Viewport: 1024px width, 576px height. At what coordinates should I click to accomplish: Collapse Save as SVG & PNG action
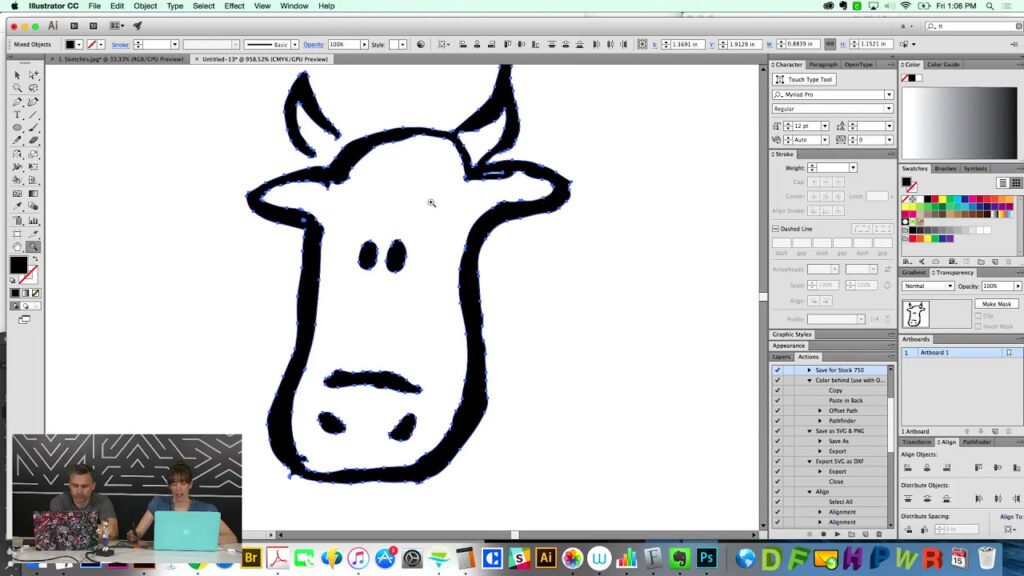click(x=809, y=431)
